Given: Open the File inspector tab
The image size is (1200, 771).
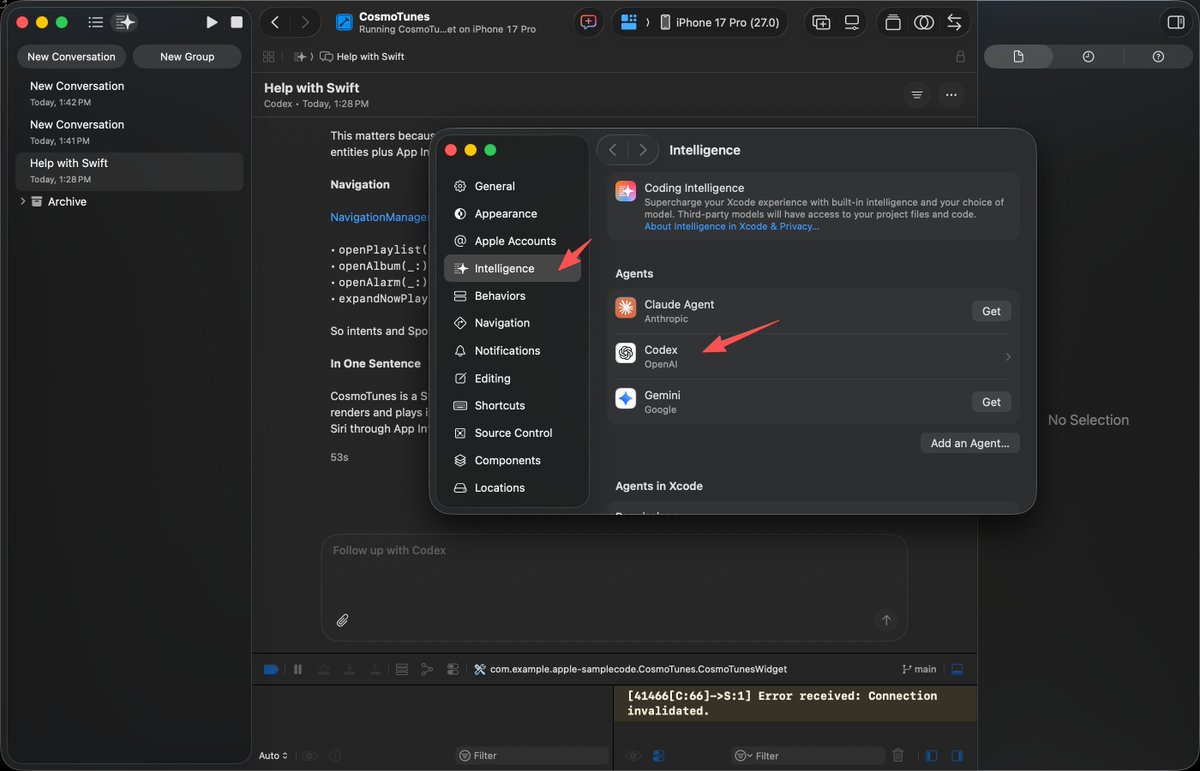Looking at the screenshot, I should pyautogui.click(x=1018, y=57).
